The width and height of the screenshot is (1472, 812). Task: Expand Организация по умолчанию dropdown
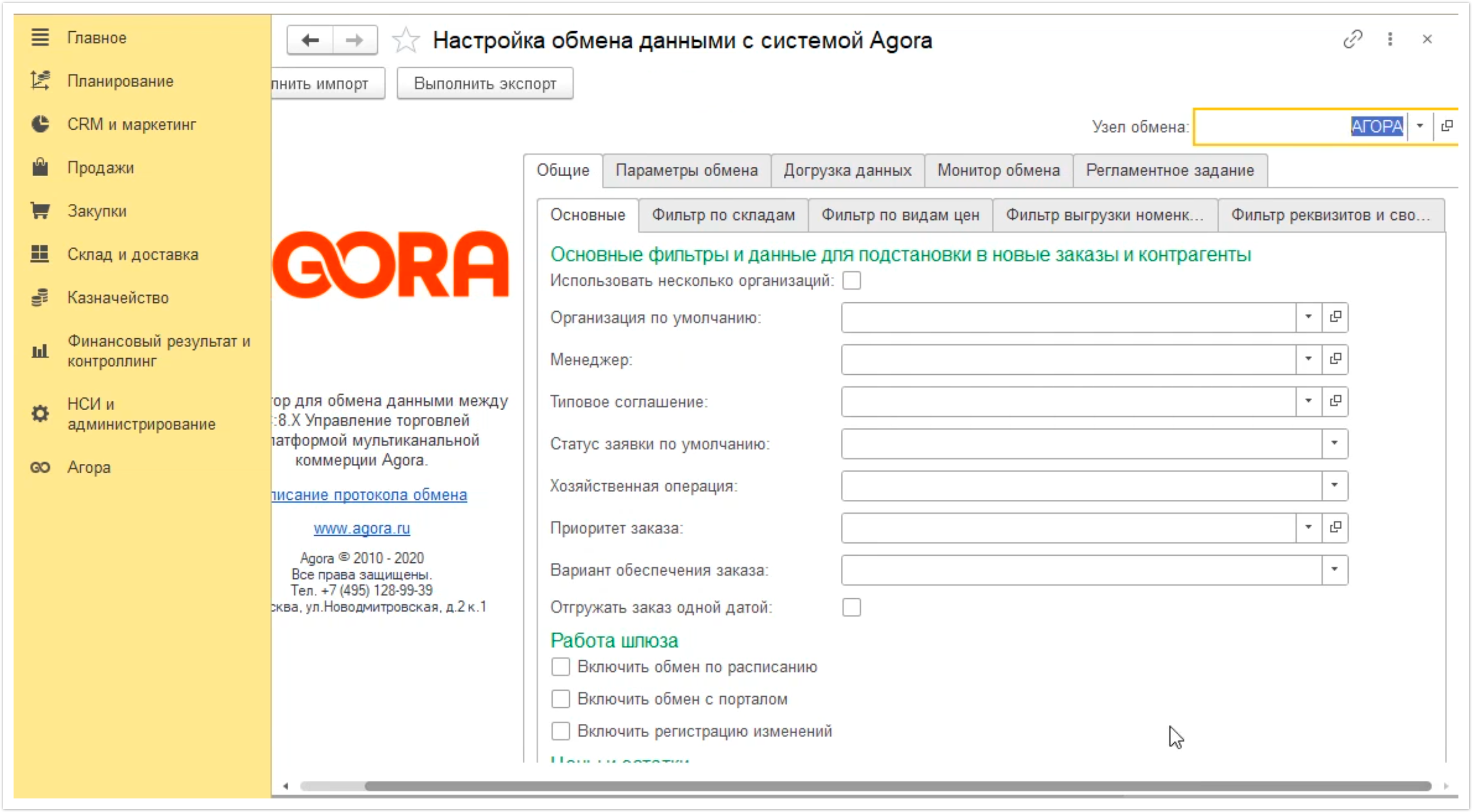1308,316
